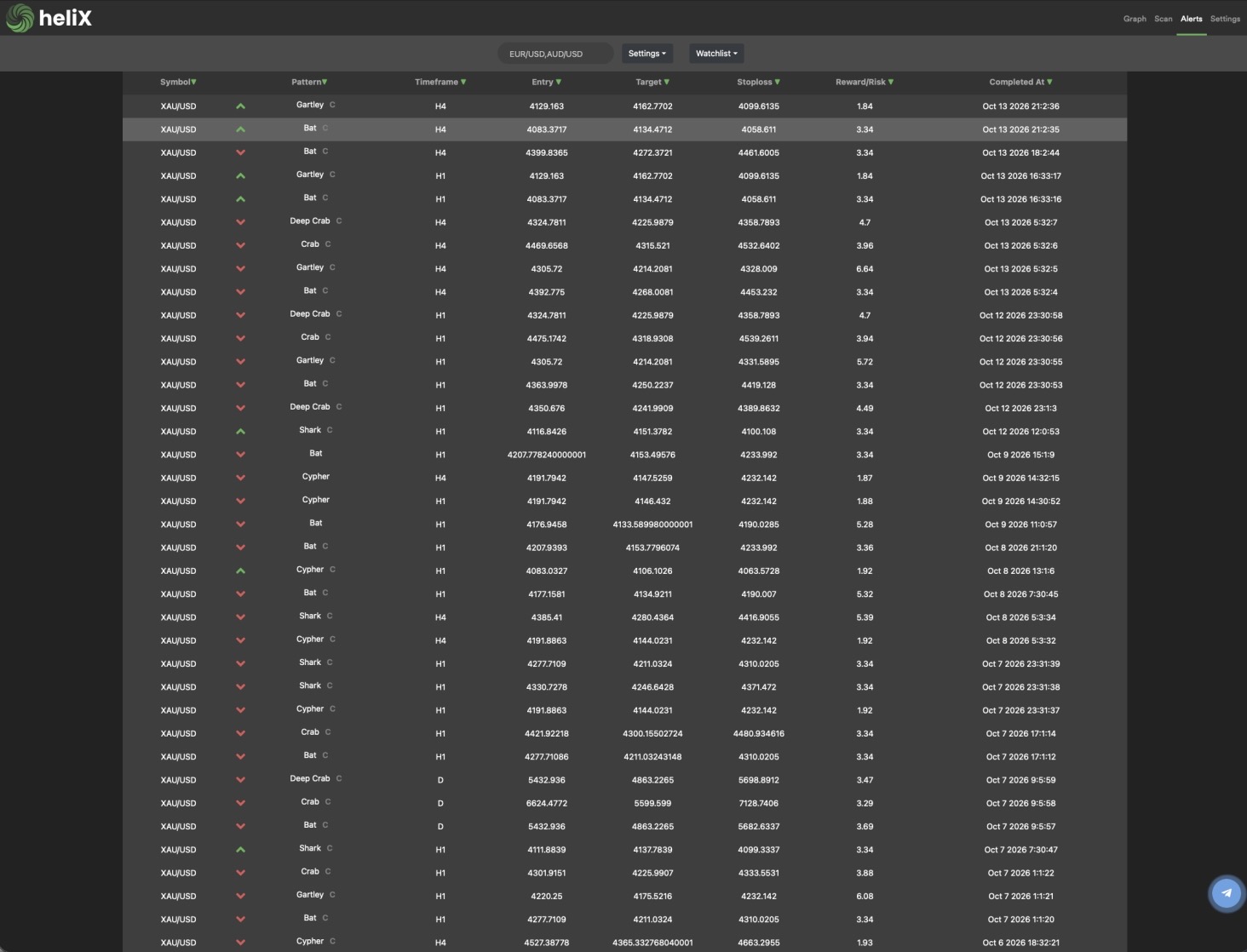Sort by the Stoploss column header
This screenshot has height=952, width=1247.
(758, 83)
